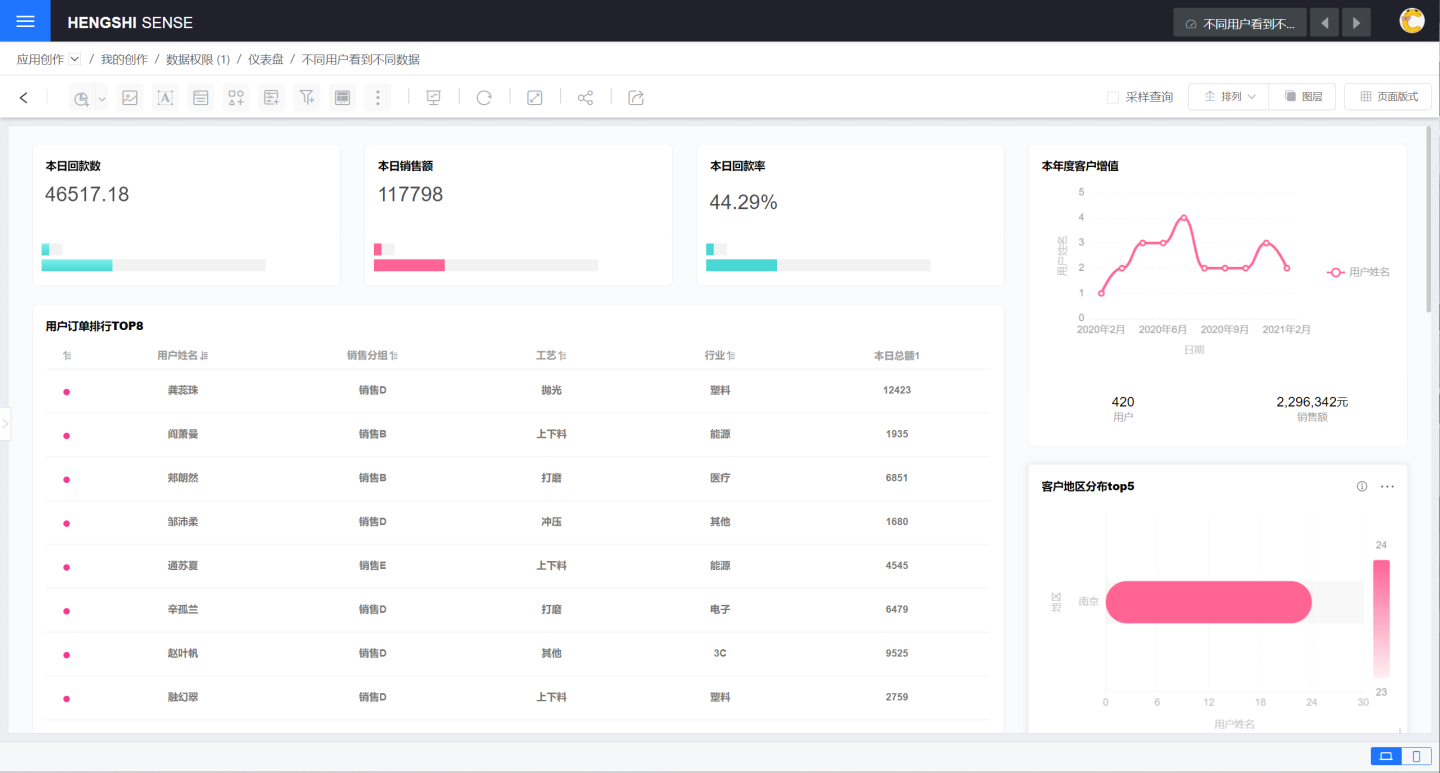
Task: Click the share dashboard icon
Action: (586, 97)
